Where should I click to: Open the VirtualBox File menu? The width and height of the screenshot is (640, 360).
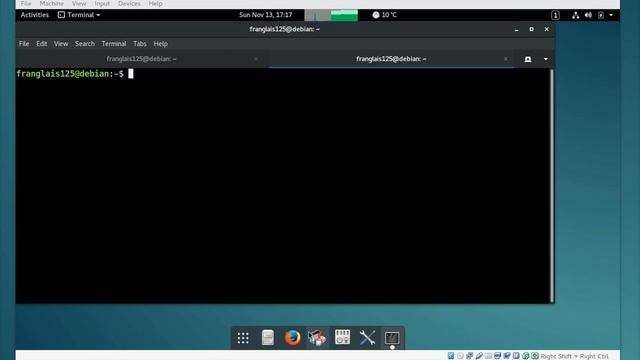click(26, 4)
